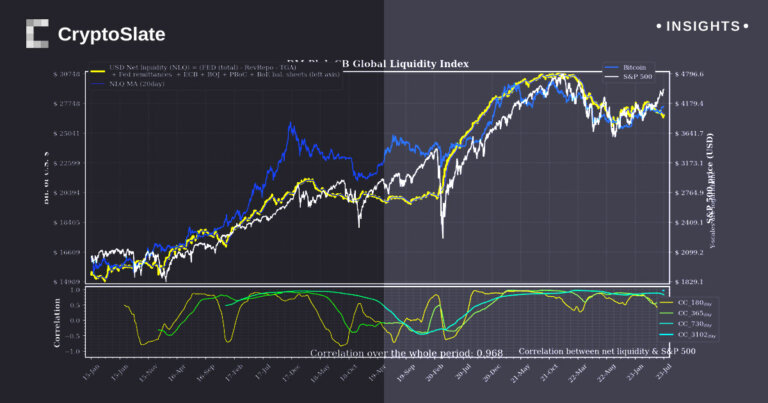Click the 15-Jan date label
Image resolution: width=768 pixels, height=403 pixels.
point(91,372)
